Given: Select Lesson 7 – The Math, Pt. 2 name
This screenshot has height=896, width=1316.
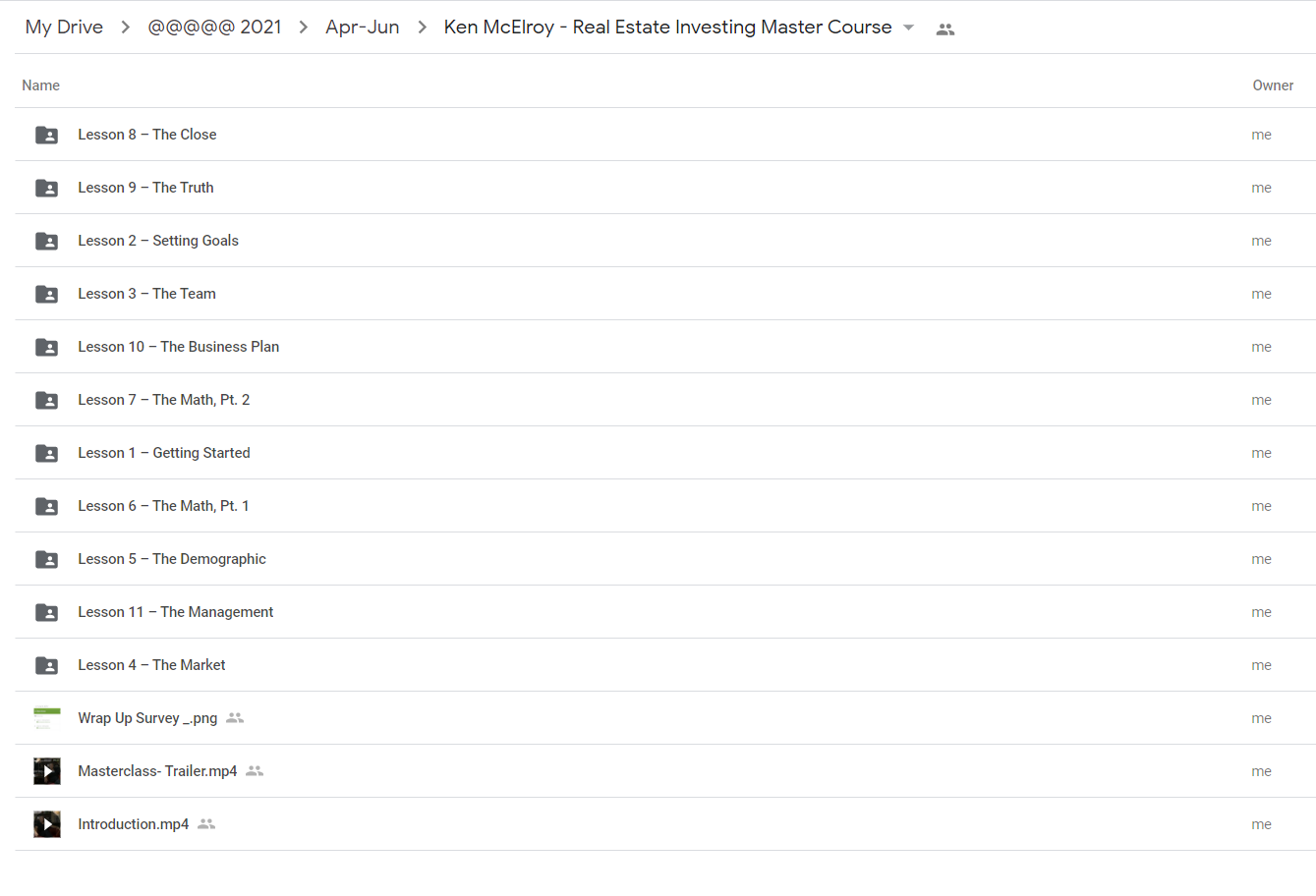Looking at the screenshot, I should point(164,400).
